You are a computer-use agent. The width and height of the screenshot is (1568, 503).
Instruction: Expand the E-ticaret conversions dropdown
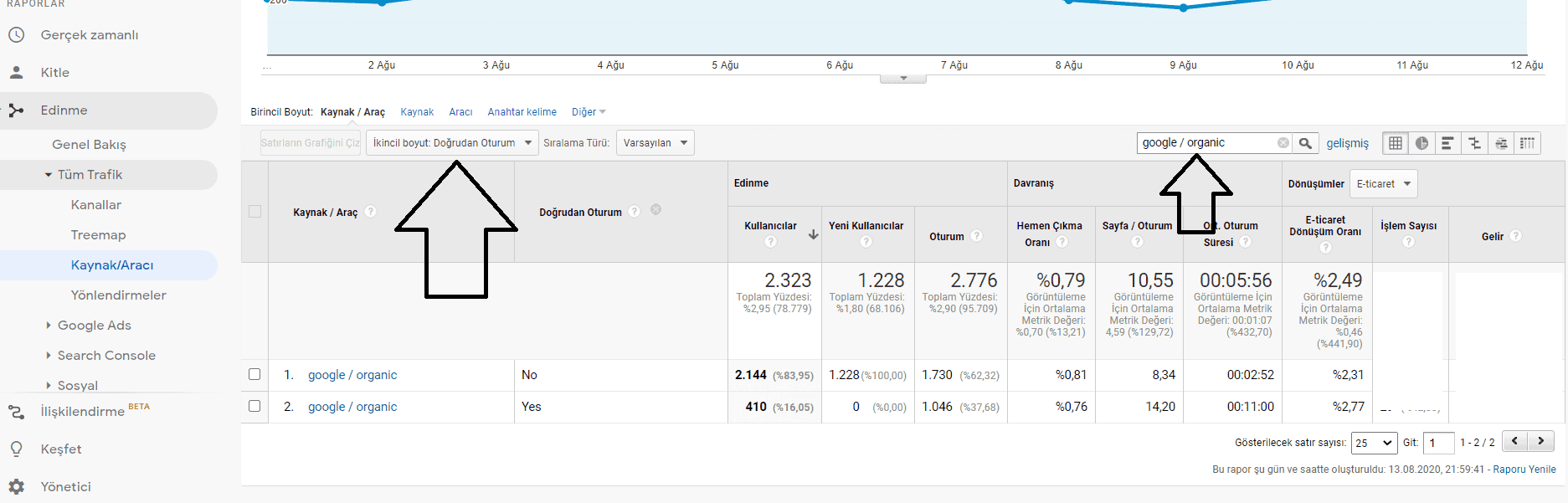click(1384, 184)
